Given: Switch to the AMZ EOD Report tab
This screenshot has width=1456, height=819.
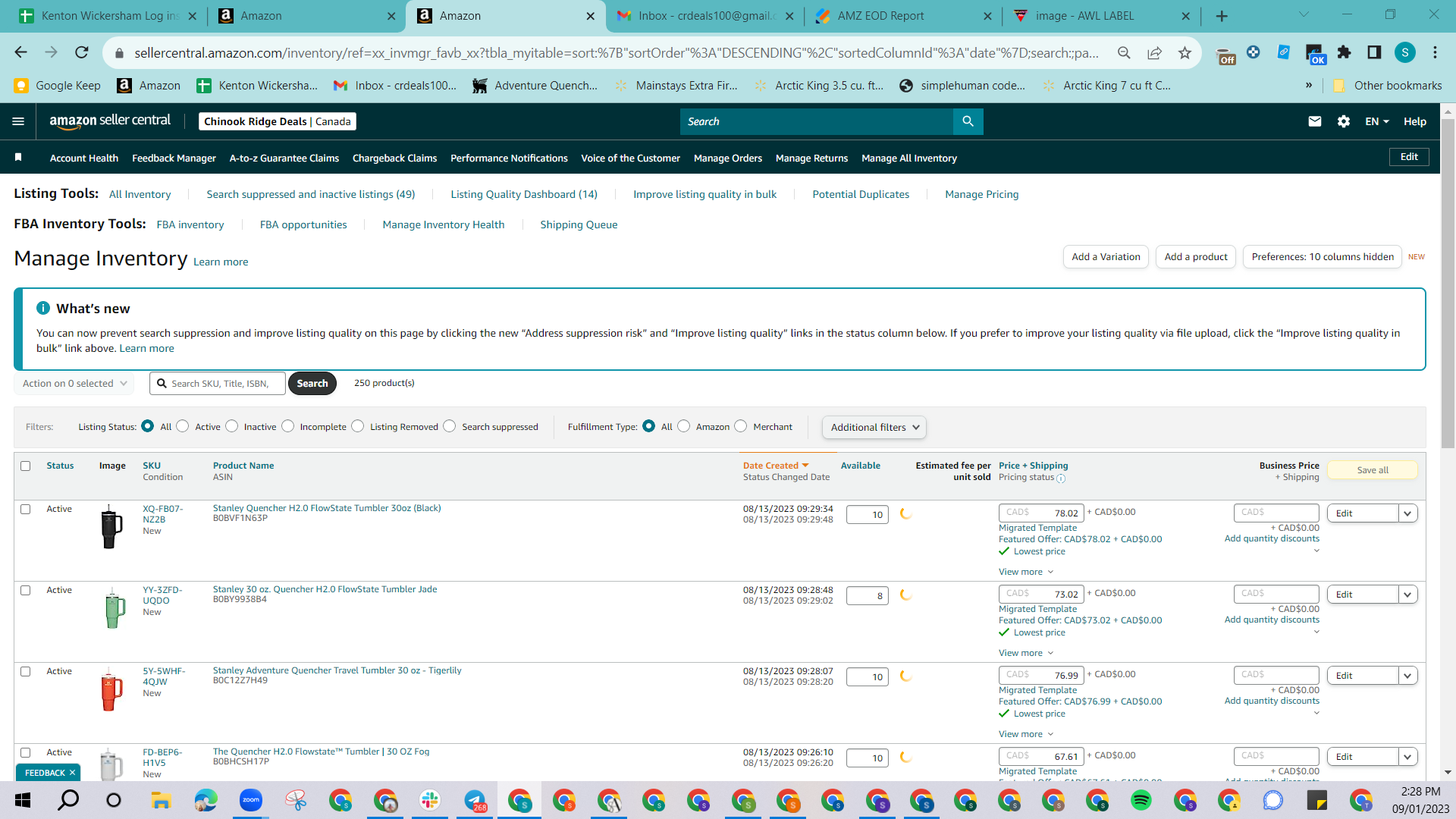Looking at the screenshot, I should pyautogui.click(x=904, y=16).
